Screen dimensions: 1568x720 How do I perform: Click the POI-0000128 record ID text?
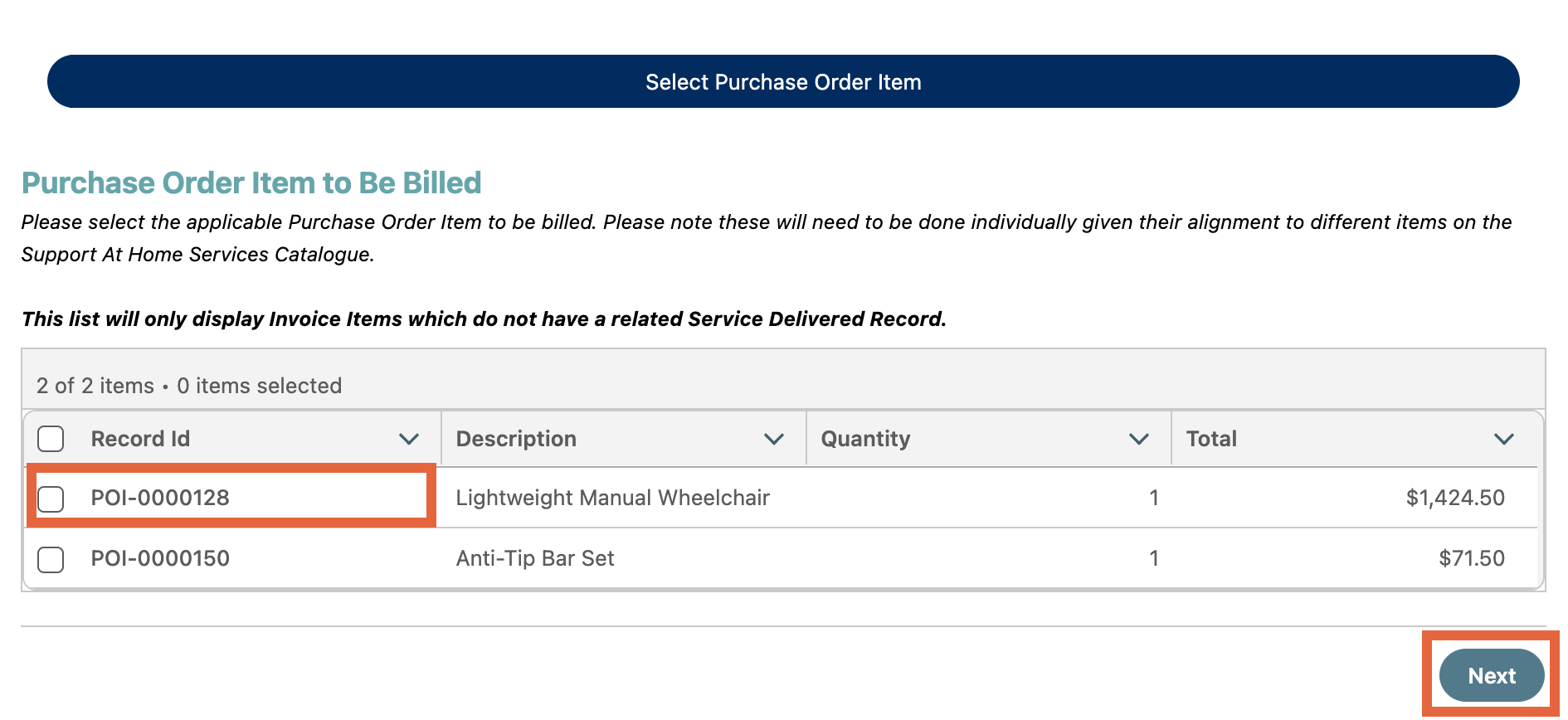(160, 498)
